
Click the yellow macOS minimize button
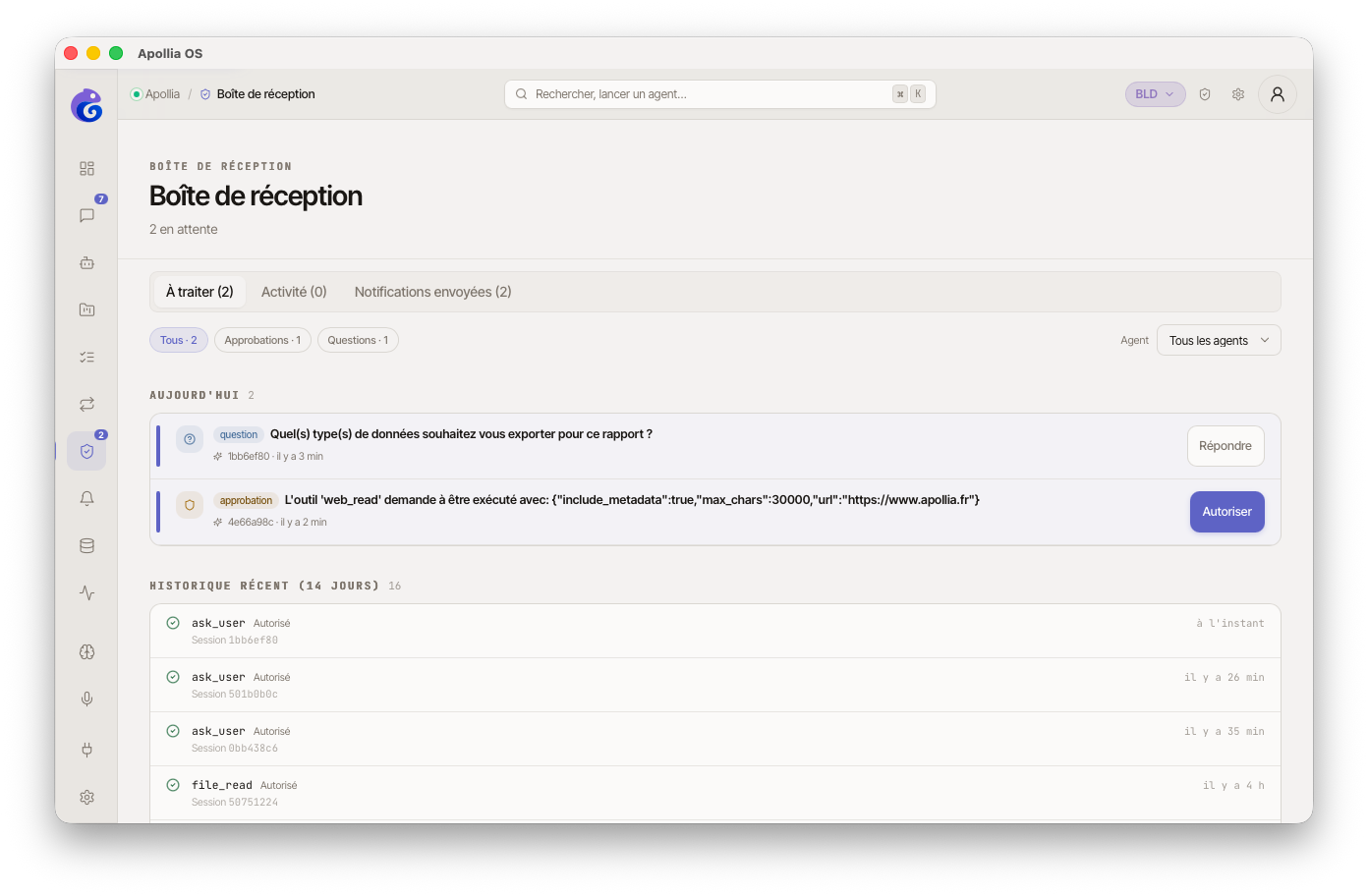coord(93,53)
